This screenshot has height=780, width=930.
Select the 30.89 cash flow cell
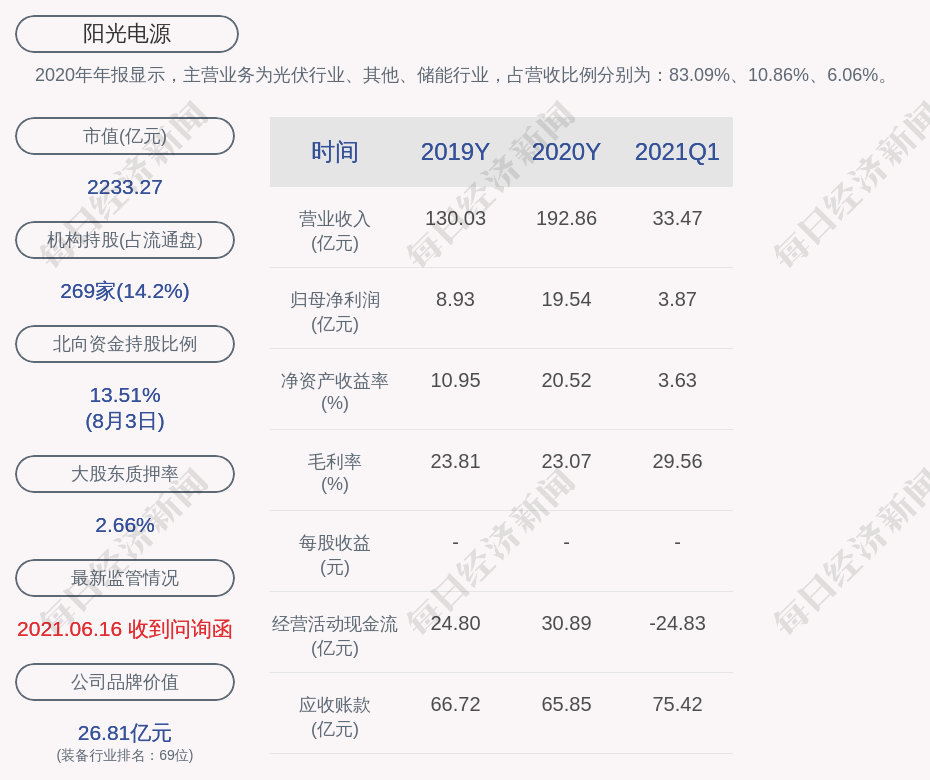tap(566, 623)
